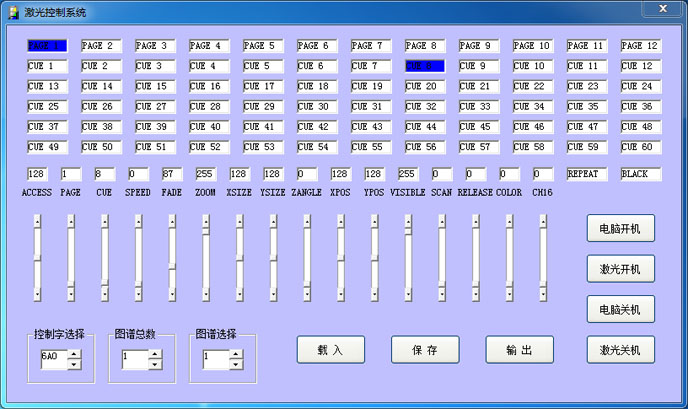Turn on laser with 激光开机 button
Image resolution: width=688 pixels, height=409 pixels.
pyautogui.click(x=620, y=269)
